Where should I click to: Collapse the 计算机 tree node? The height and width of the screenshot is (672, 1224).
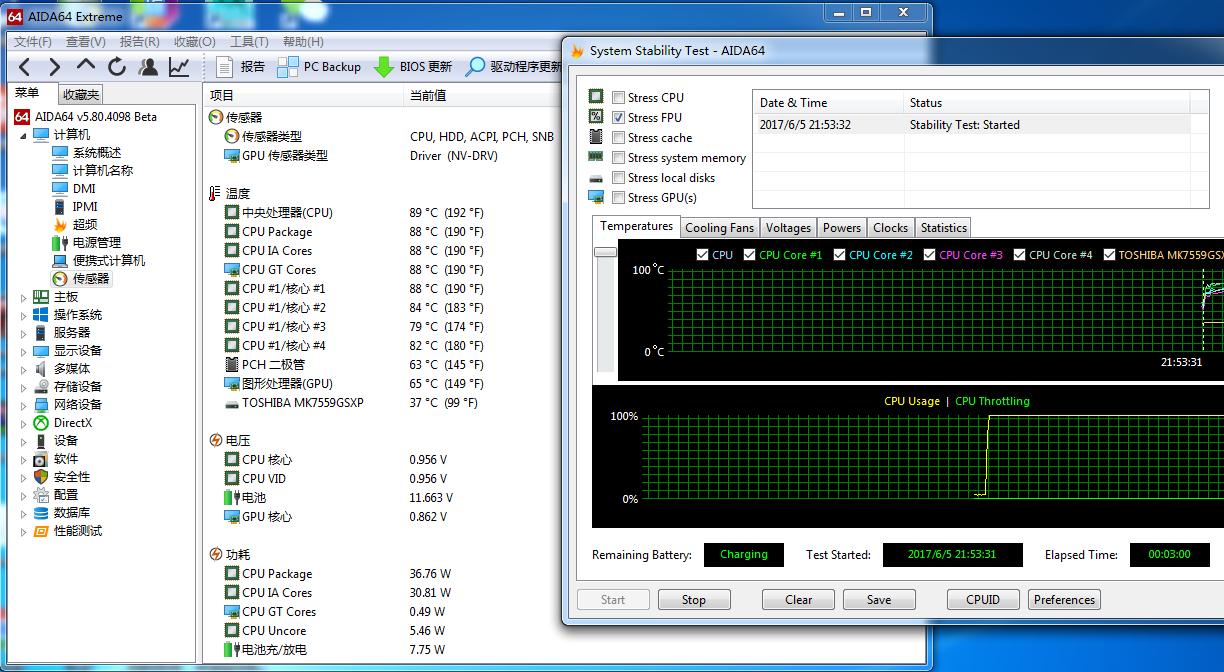pyautogui.click(x=24, y=135)
